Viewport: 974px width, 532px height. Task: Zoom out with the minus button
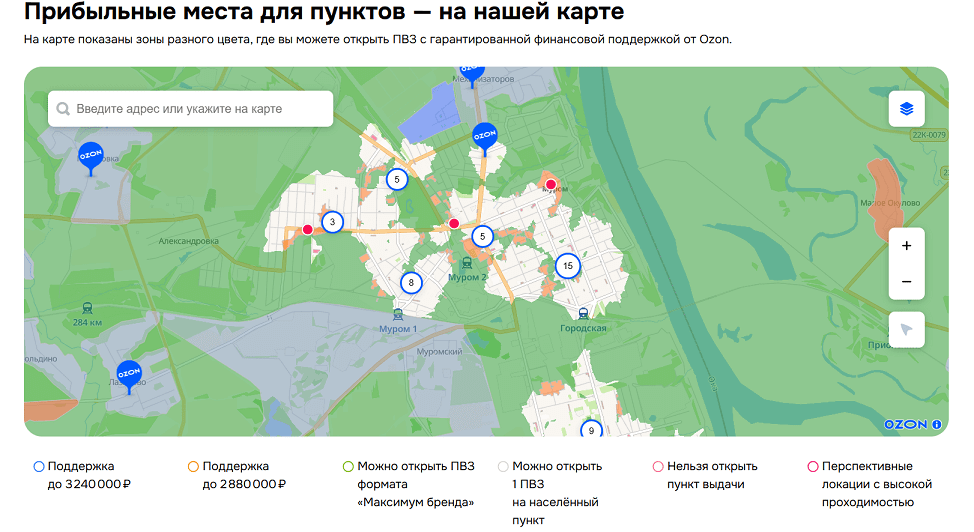point(906,282)
